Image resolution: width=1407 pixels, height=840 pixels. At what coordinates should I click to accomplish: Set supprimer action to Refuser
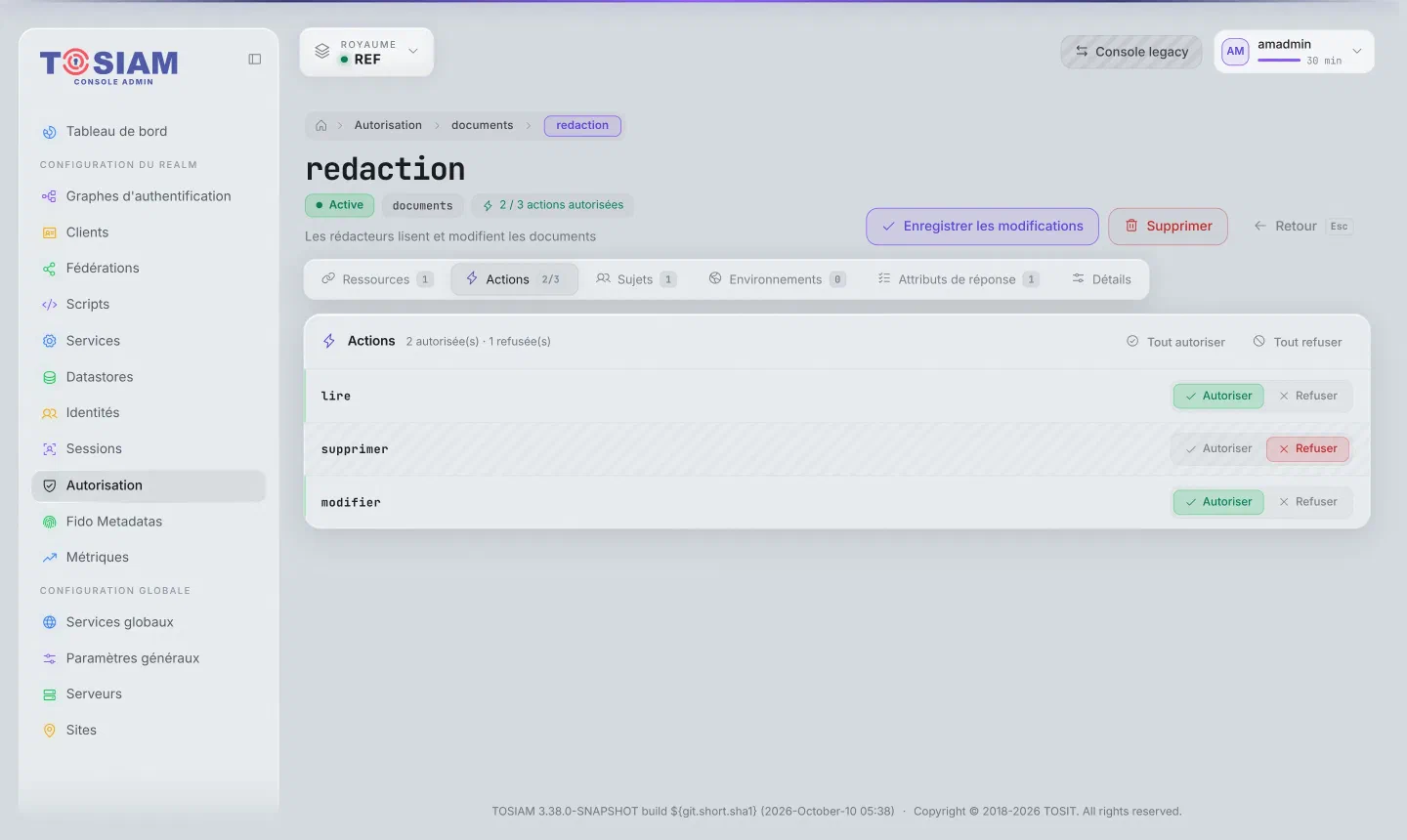coord(1308,448)
